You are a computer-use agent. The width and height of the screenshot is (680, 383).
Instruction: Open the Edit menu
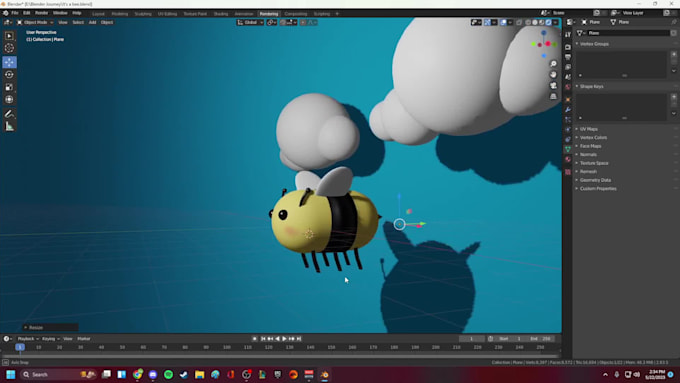[x=26, y=13]
